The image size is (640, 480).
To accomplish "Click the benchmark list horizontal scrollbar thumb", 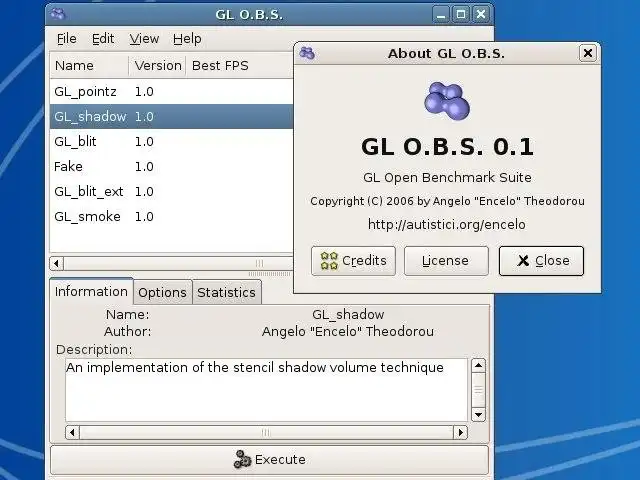I will 178,263.
